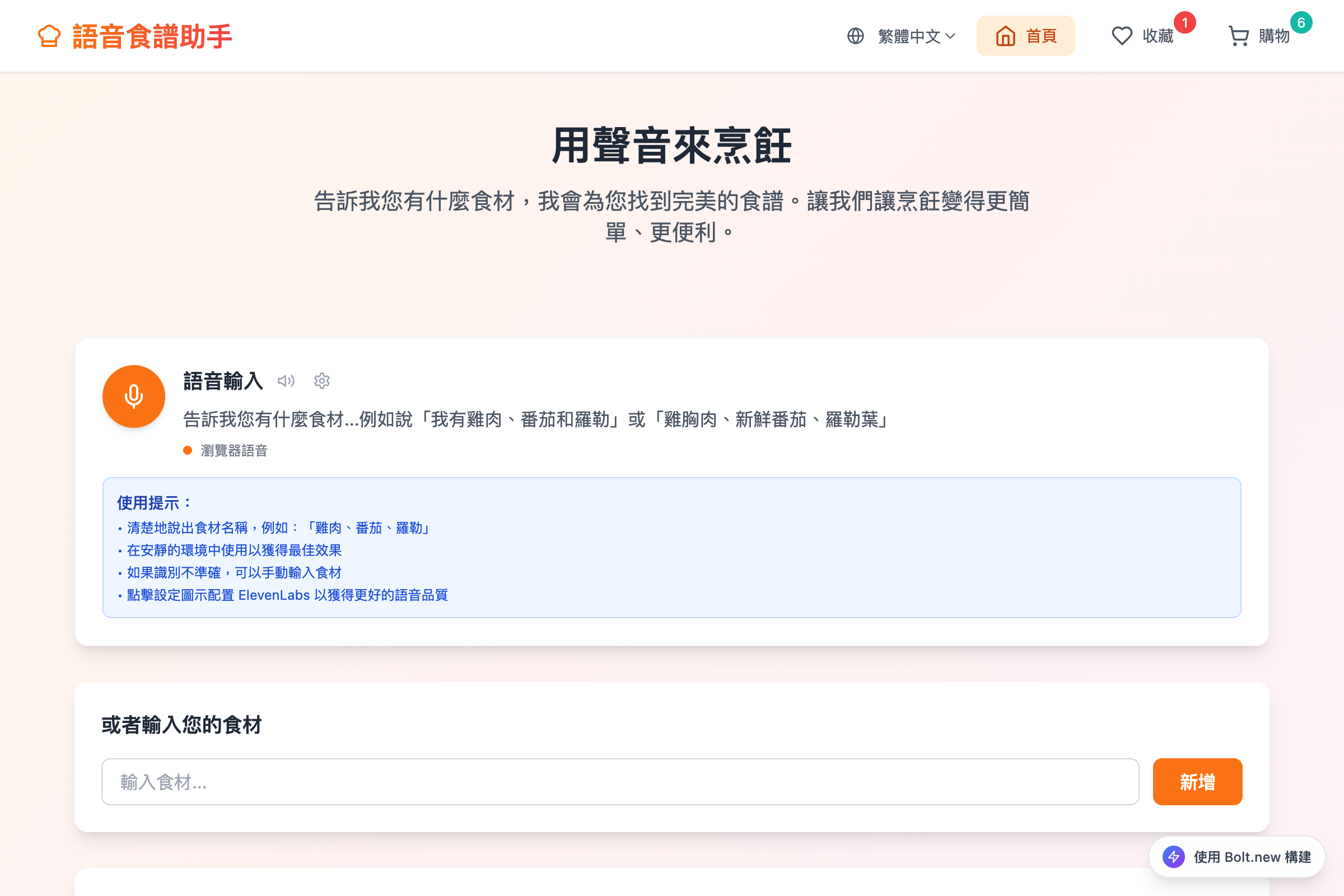
Task: Click the 輸入食材 ingredient input field
Action: point(619,782)
